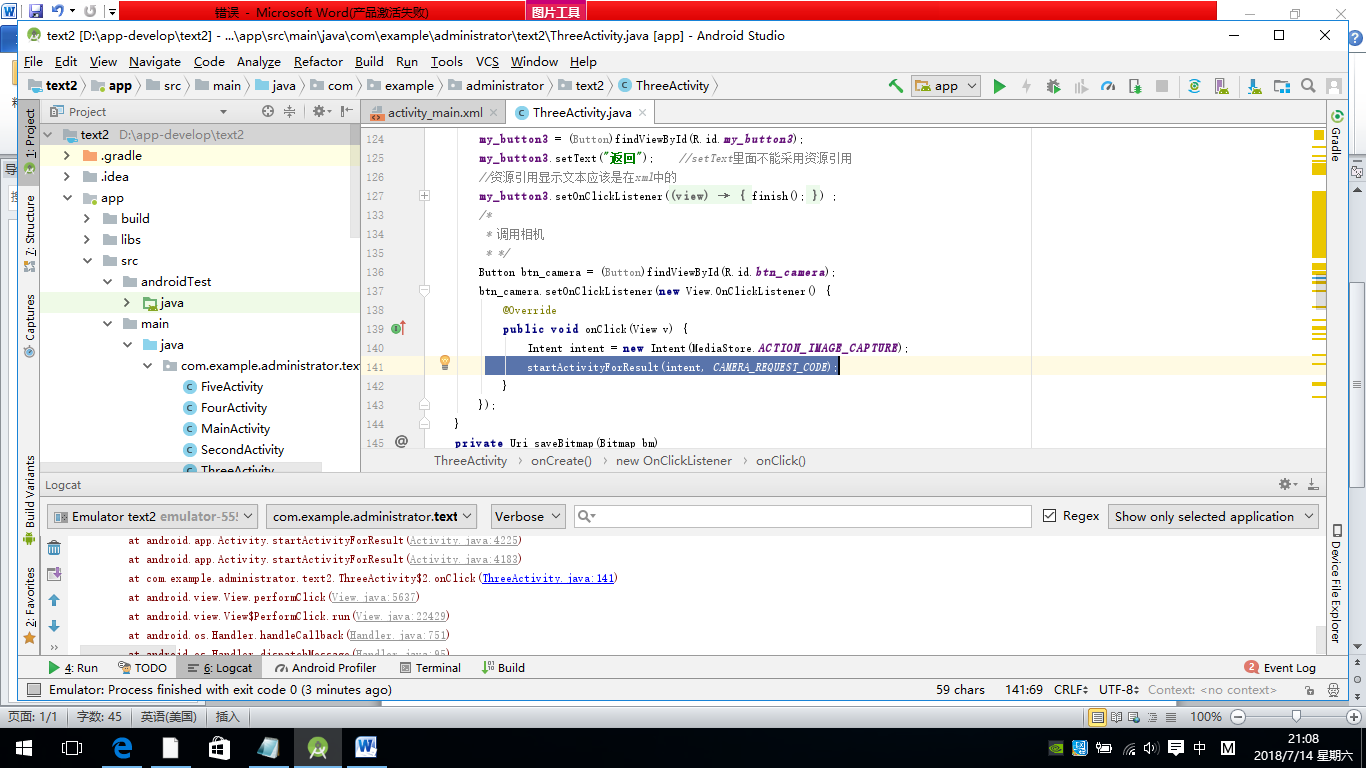Image resolution: width=1366 pixels, height=768 pixels.
Task: Open the VCS menu
Action: pos(487,61)
